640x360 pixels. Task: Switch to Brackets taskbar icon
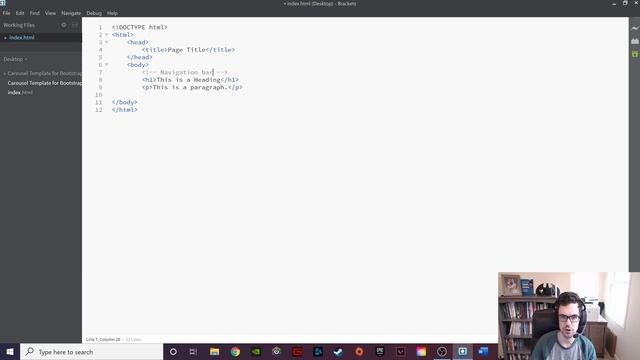coord(462,352)
